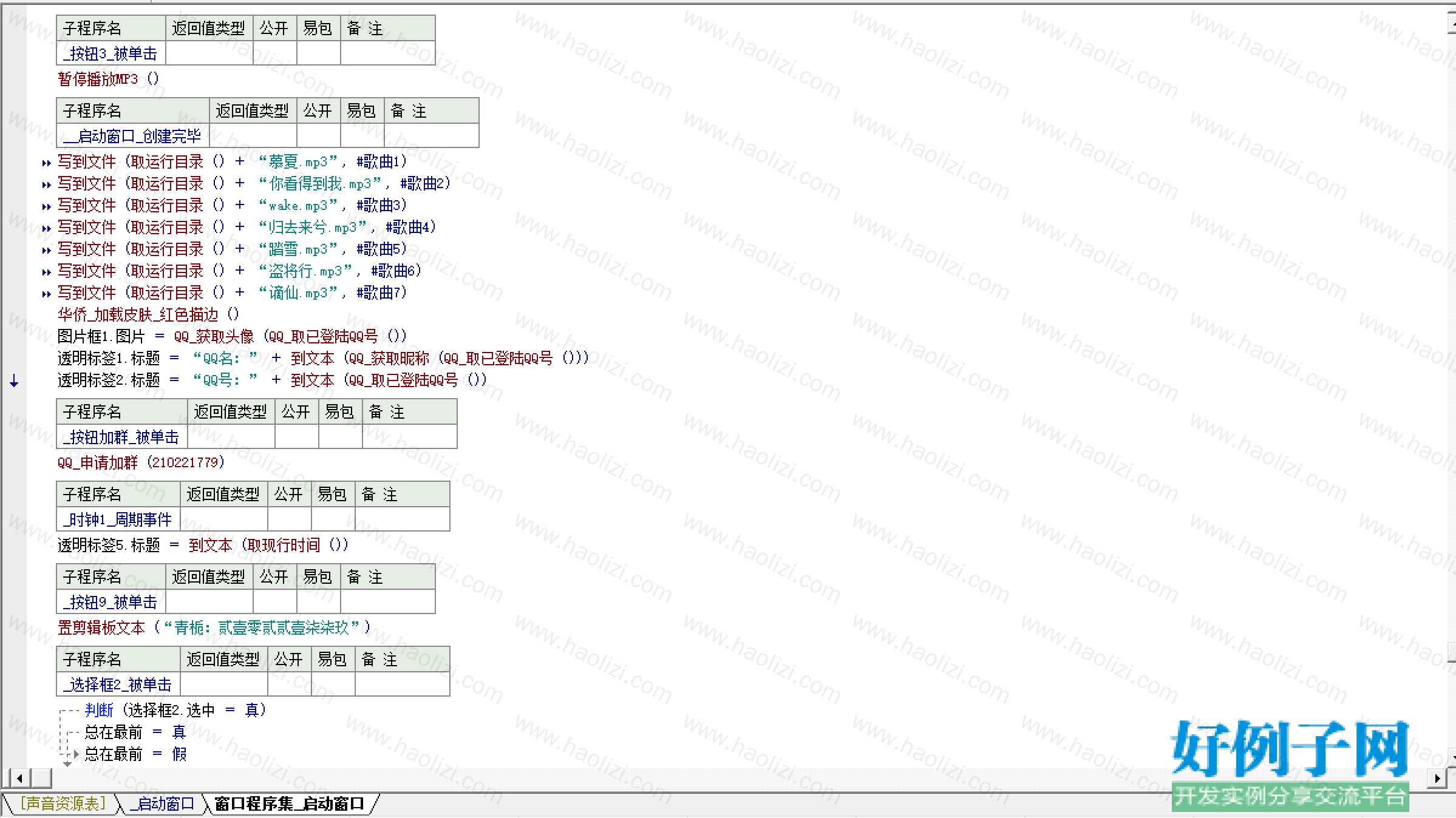Select subroutine name _按钮3_被单击
This screenshot has width=1456, height=818.
click(x=111, y=53)
